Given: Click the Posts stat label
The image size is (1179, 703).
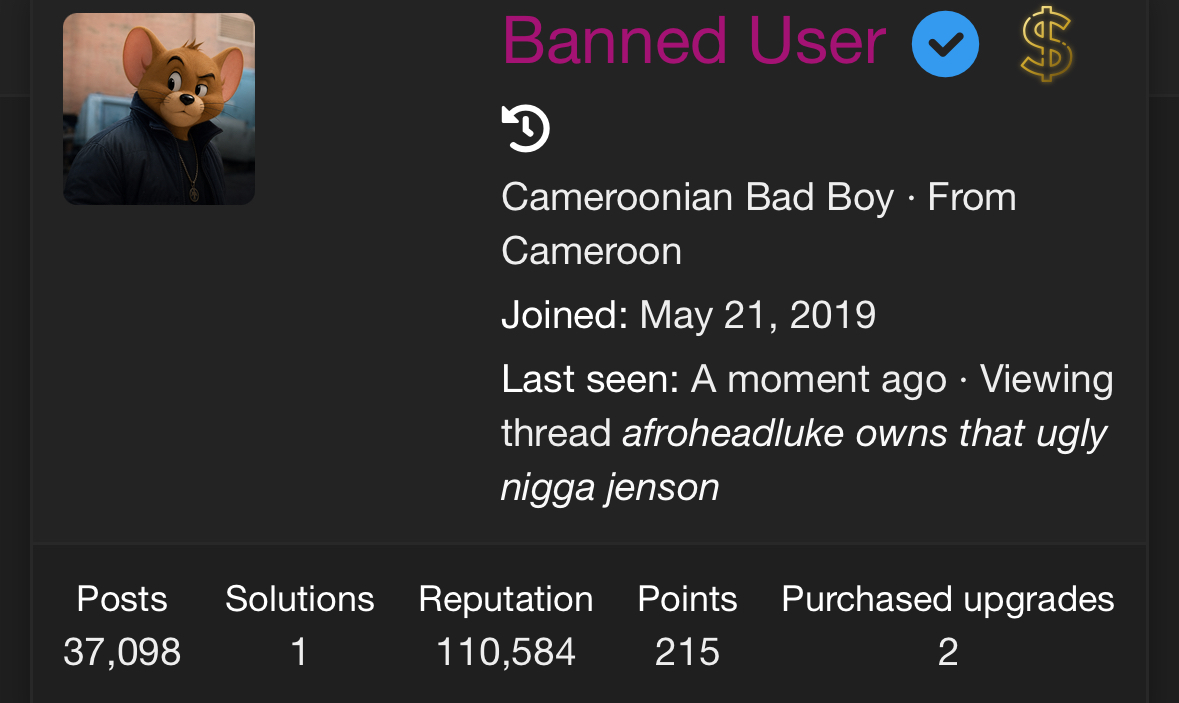Looking at the screenshot, I should (x=122, y=599).
